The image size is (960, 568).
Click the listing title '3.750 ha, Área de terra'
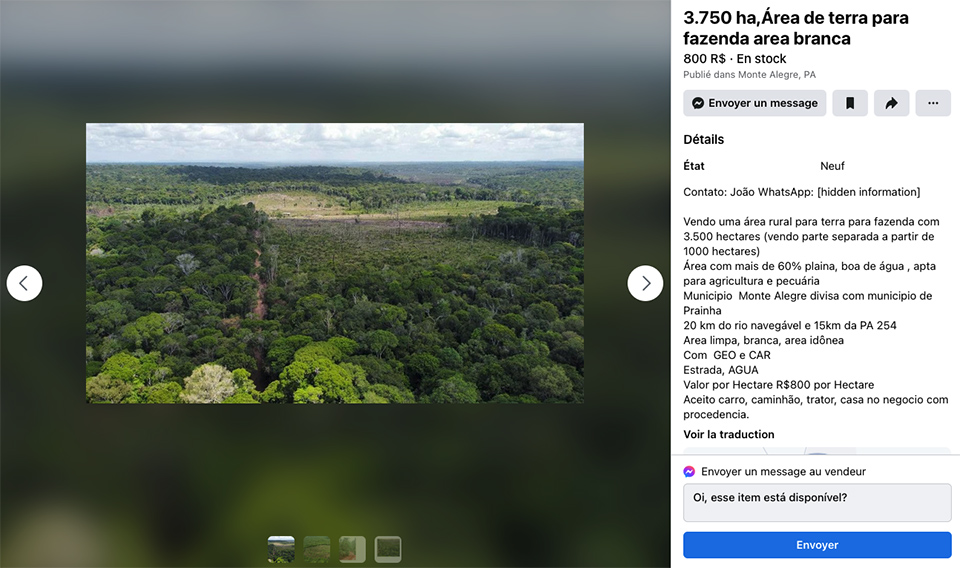(x=796, y=28)
